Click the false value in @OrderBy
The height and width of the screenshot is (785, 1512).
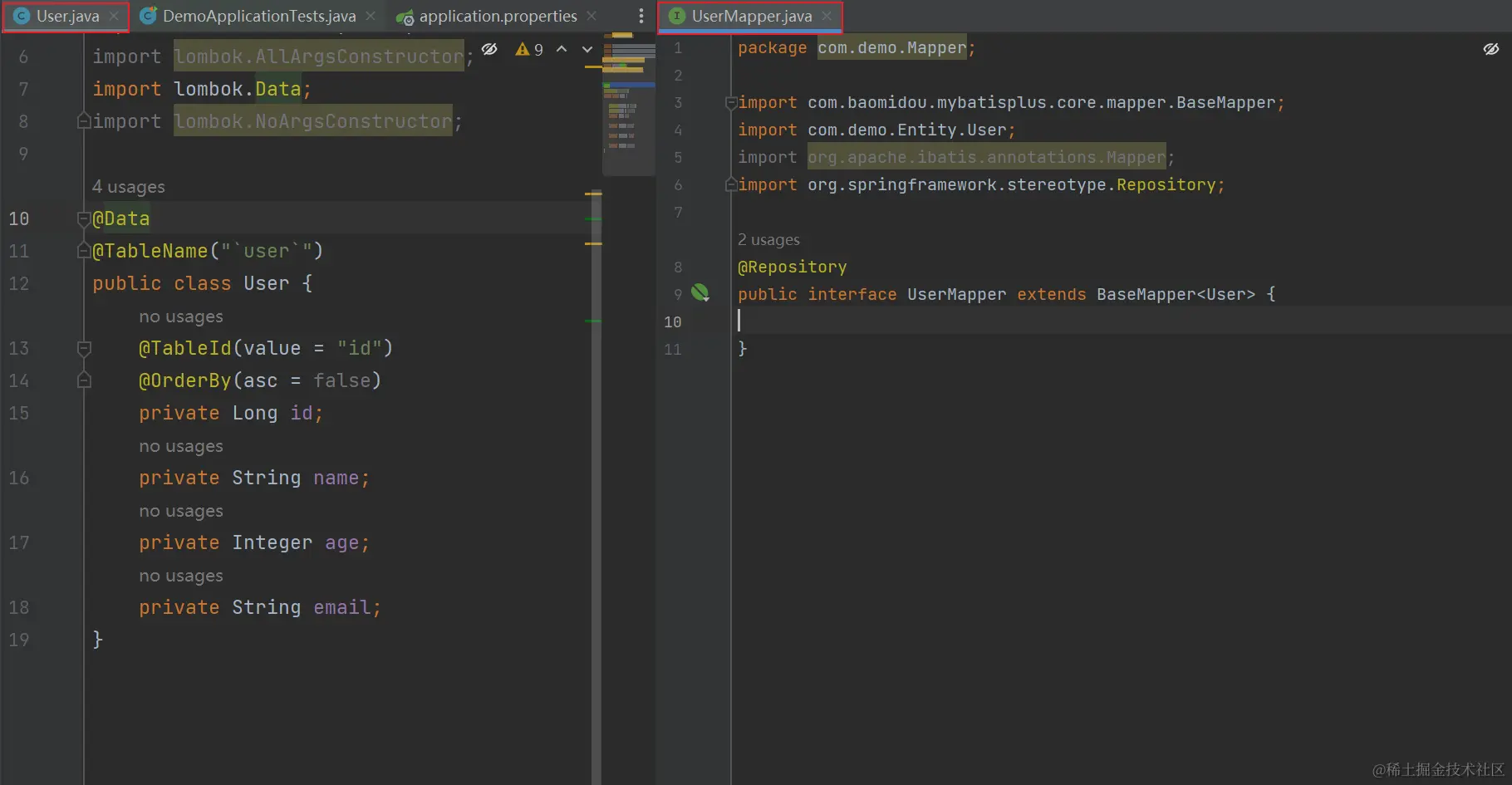[x=341, y=380]
